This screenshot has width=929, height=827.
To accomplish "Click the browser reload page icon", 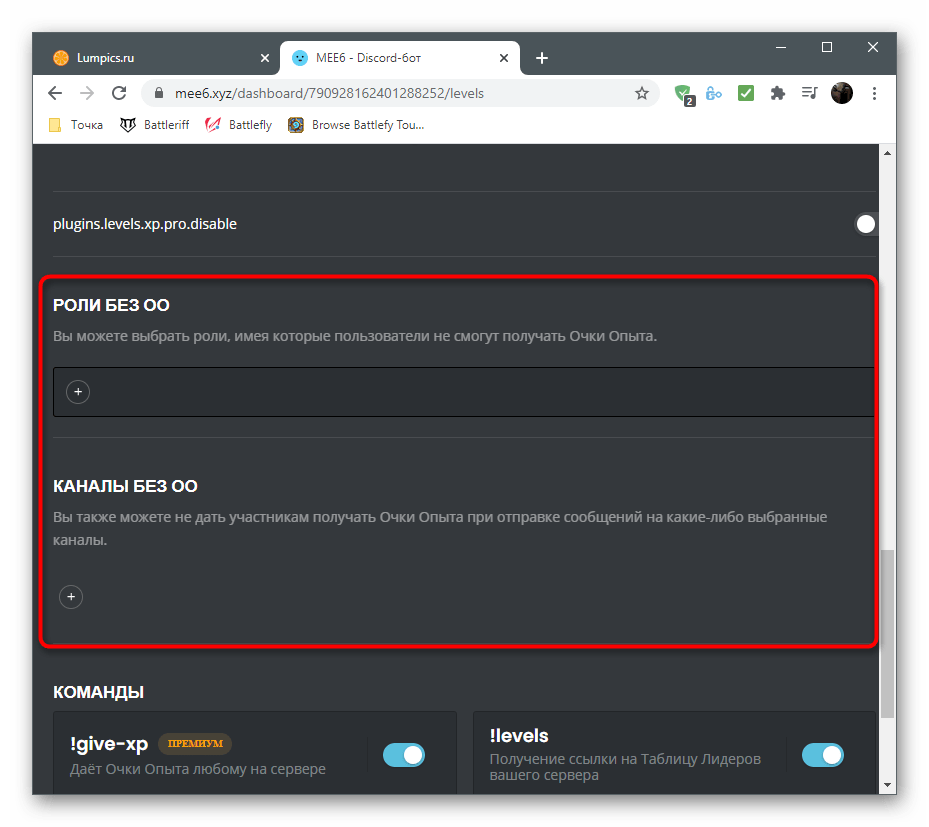I will click(x=118, y=93).
